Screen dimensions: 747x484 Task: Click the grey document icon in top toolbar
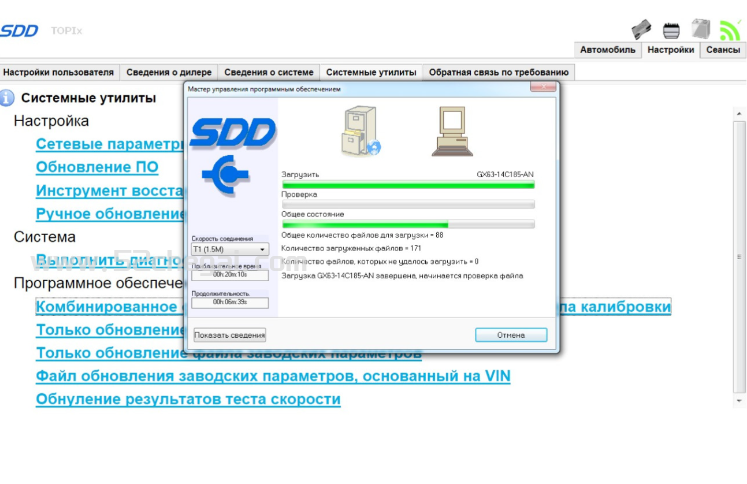pos(701,29)
